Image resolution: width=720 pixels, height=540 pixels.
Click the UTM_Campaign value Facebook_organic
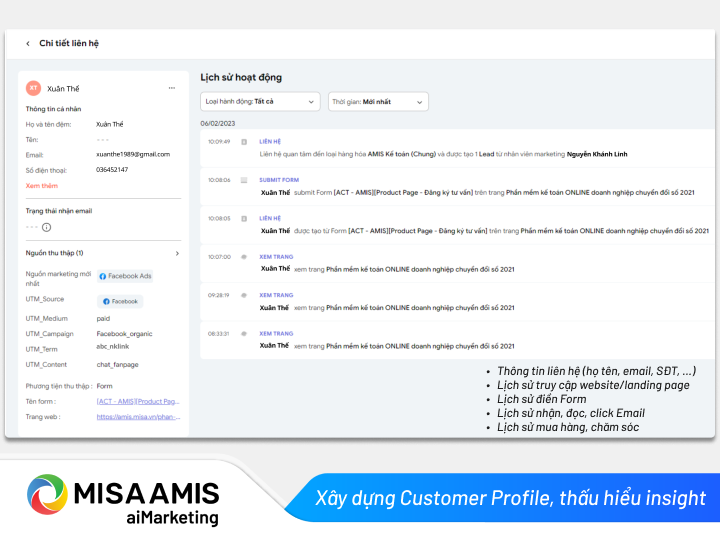coord(124,334)
